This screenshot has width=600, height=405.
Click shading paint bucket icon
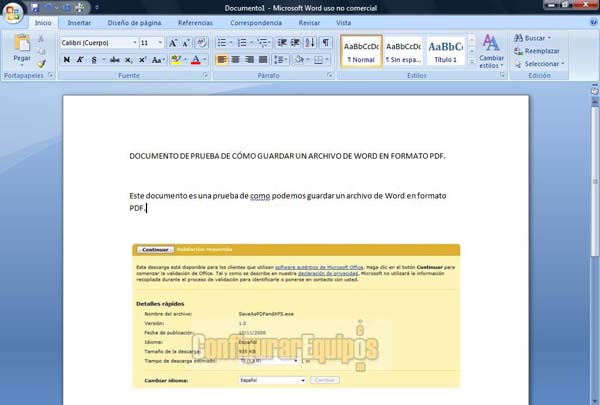coord(299,60)
